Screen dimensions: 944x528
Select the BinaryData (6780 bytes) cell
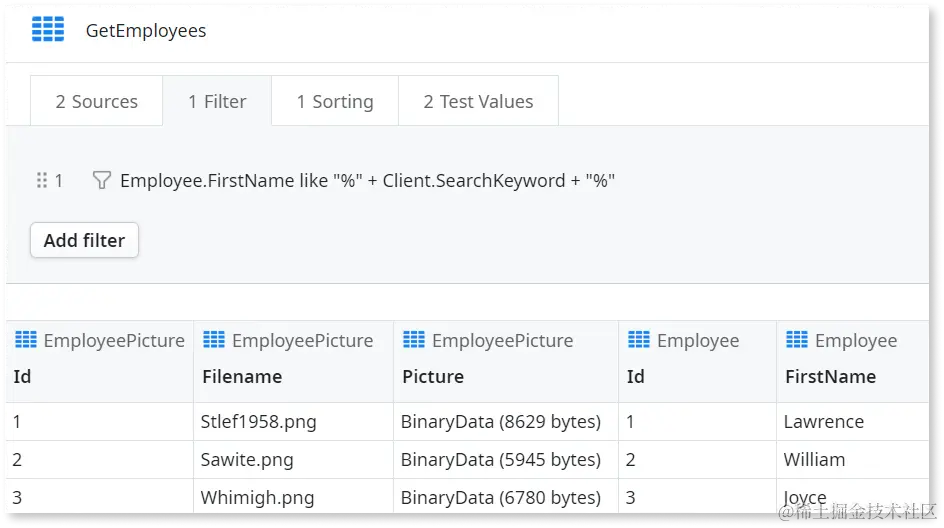[x=506, y=497]
